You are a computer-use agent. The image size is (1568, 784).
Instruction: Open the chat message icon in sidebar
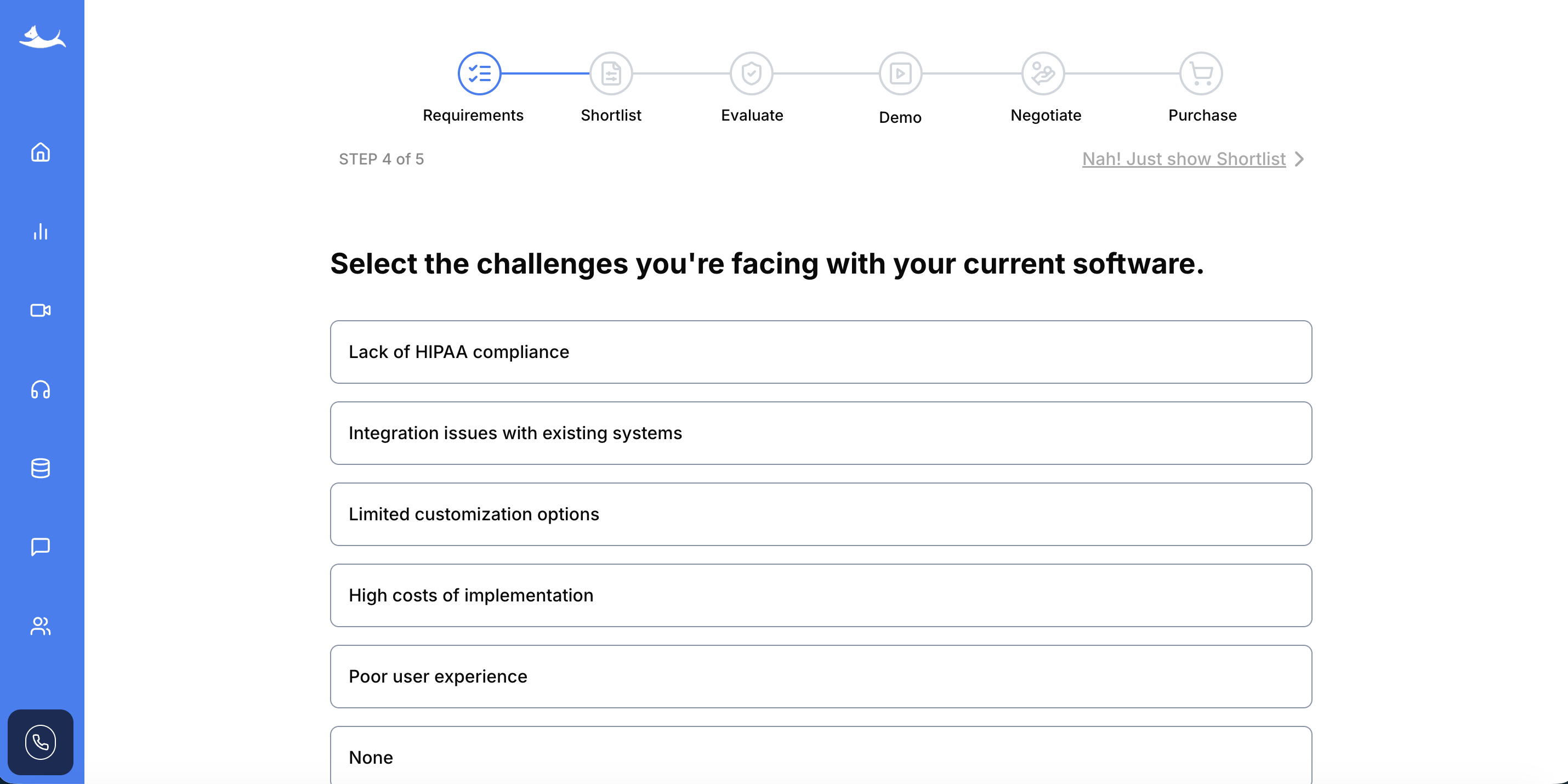40,547
